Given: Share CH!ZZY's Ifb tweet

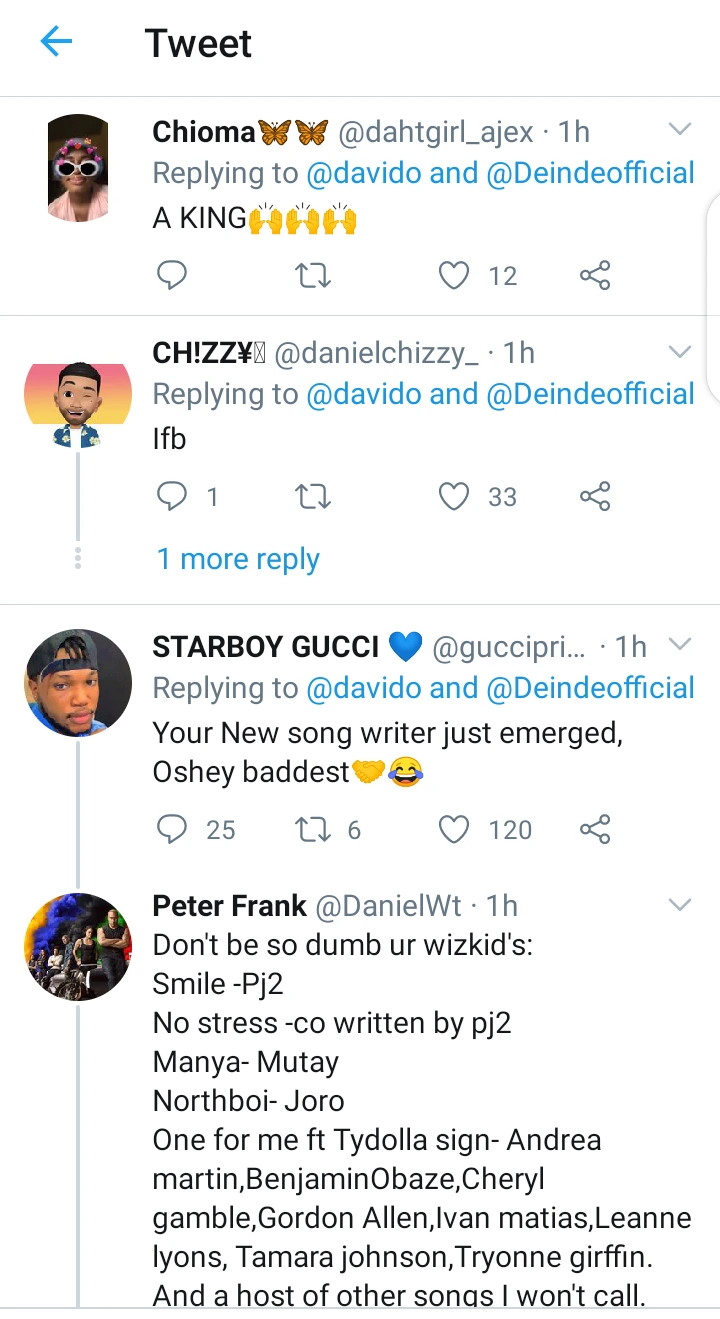Looking at the screenshot, I should pos(595,496).
